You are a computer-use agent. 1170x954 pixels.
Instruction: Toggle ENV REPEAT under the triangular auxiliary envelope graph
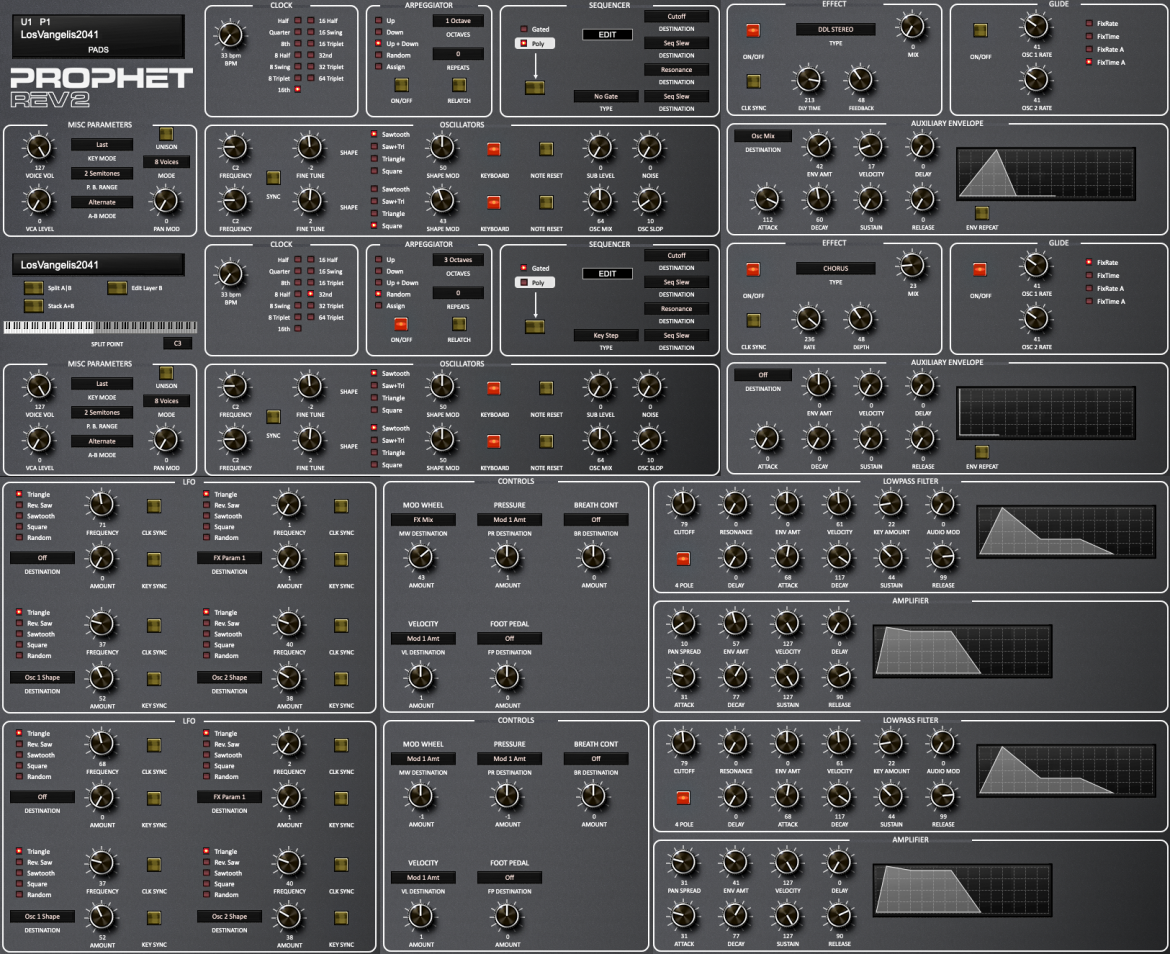(x=982, y=213)
